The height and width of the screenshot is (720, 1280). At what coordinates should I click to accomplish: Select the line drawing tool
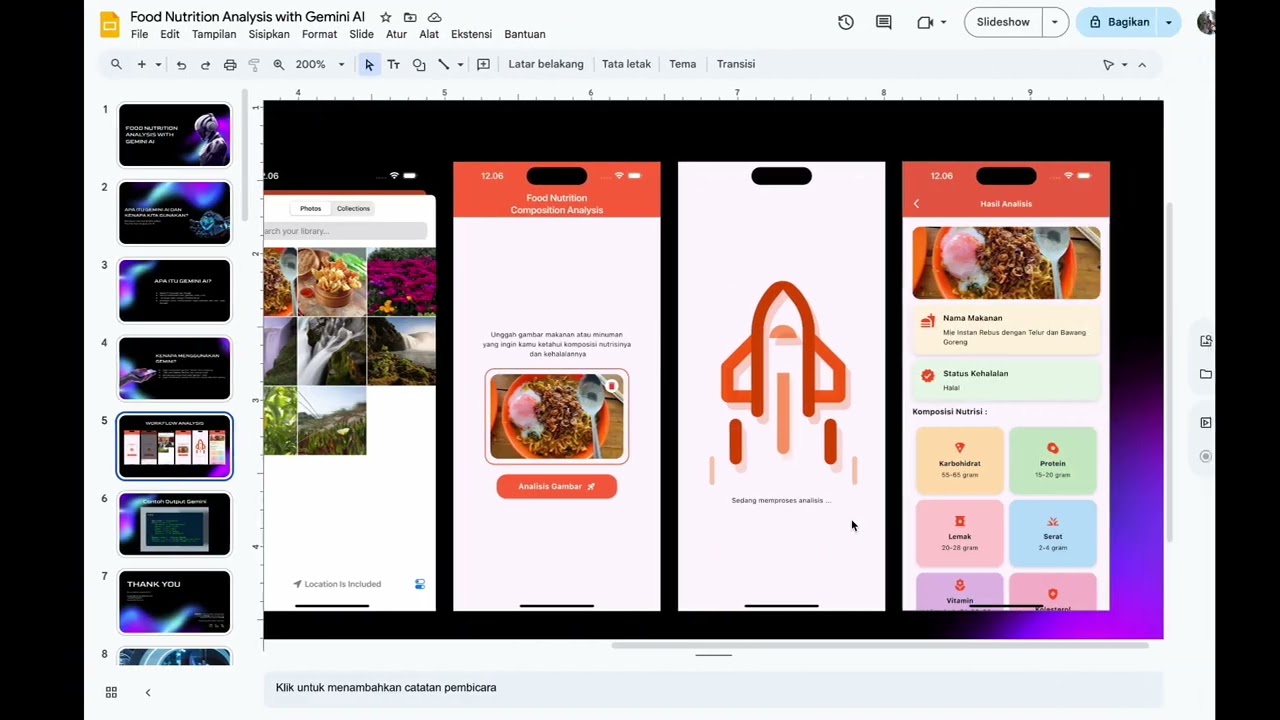[444, 64]
